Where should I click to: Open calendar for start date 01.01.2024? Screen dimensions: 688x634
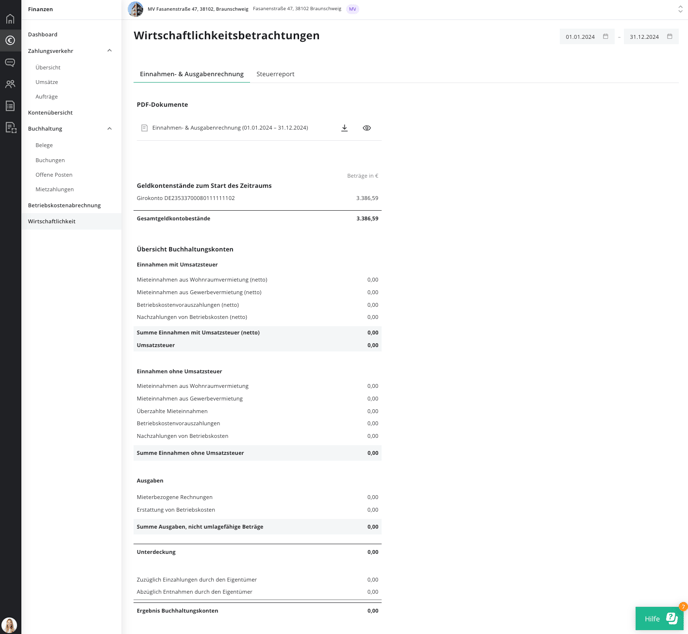[606, 37]
